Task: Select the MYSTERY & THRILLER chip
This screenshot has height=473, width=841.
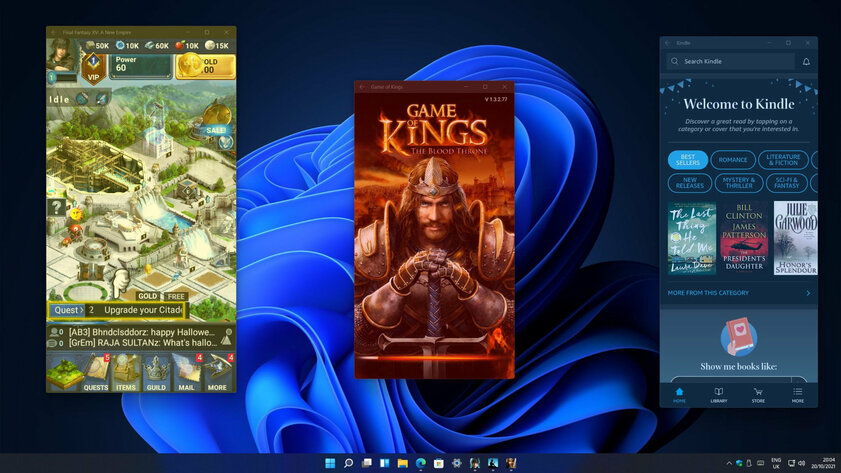Action: coord(739,183)
